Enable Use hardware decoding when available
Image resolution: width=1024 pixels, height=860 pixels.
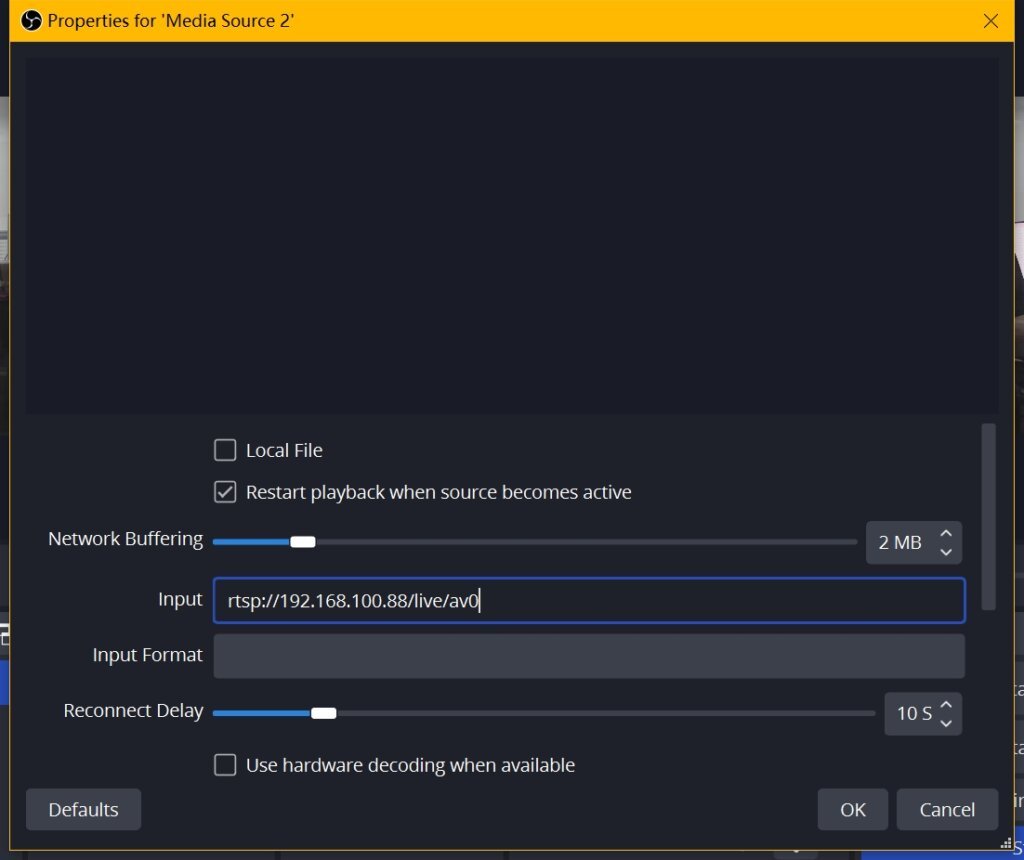(225, 765)
